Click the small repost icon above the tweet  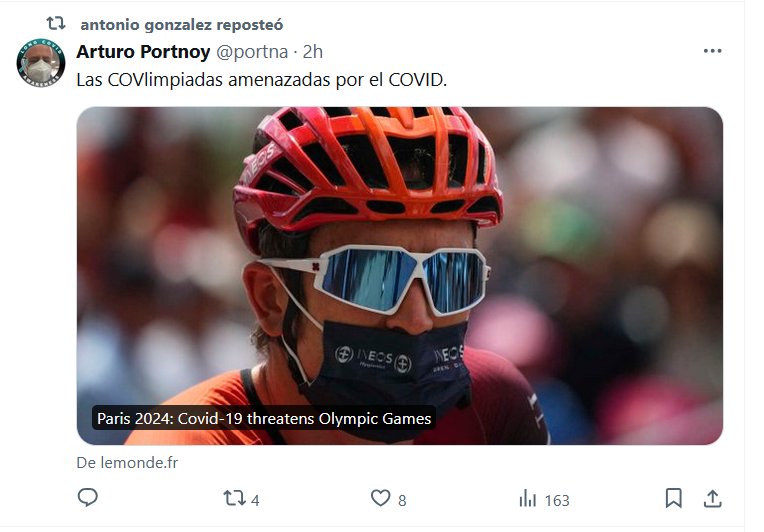pyautogui.click(x=56, y=23)
